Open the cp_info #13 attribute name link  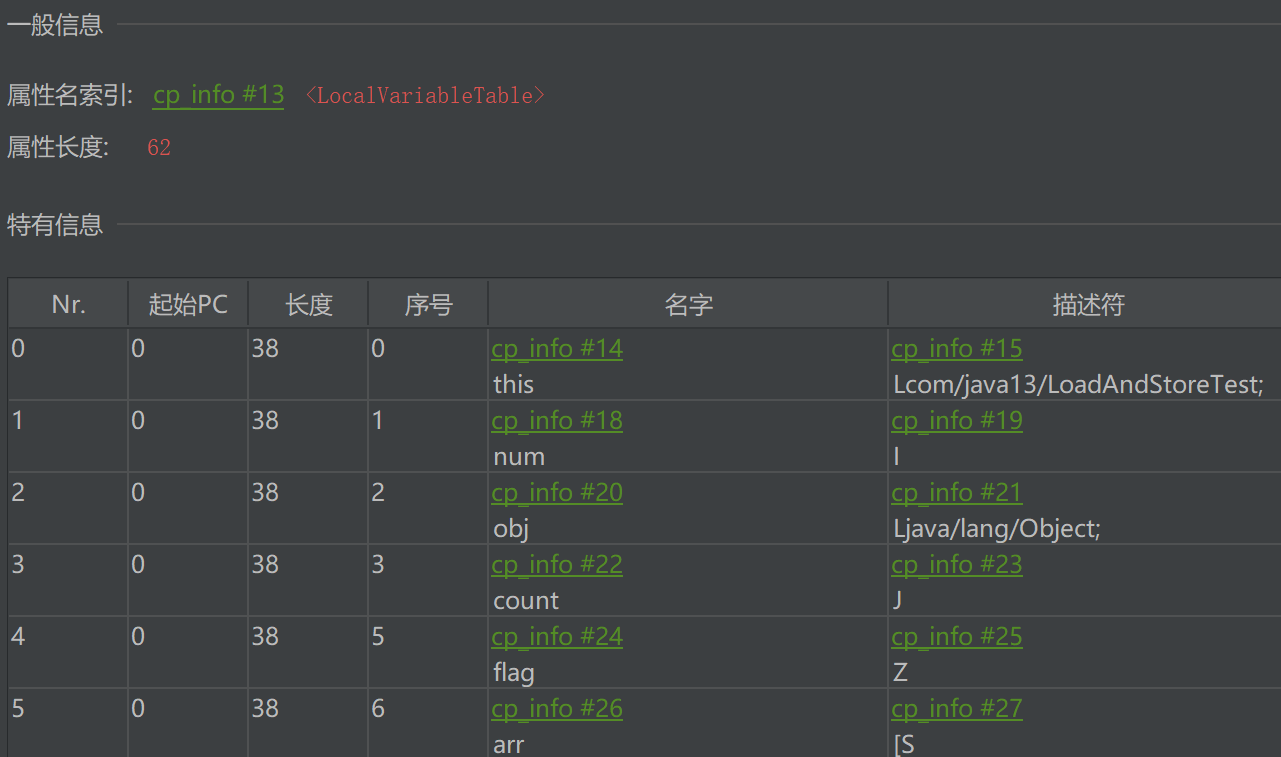pos(218,95)
